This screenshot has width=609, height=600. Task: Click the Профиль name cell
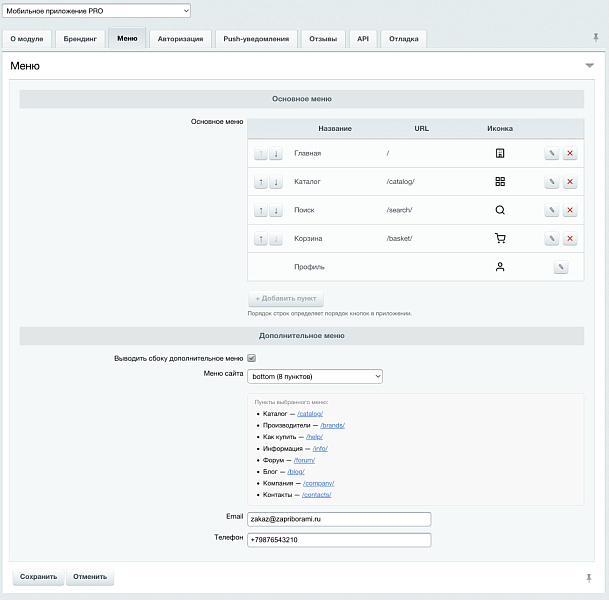(x=309, y=267)
